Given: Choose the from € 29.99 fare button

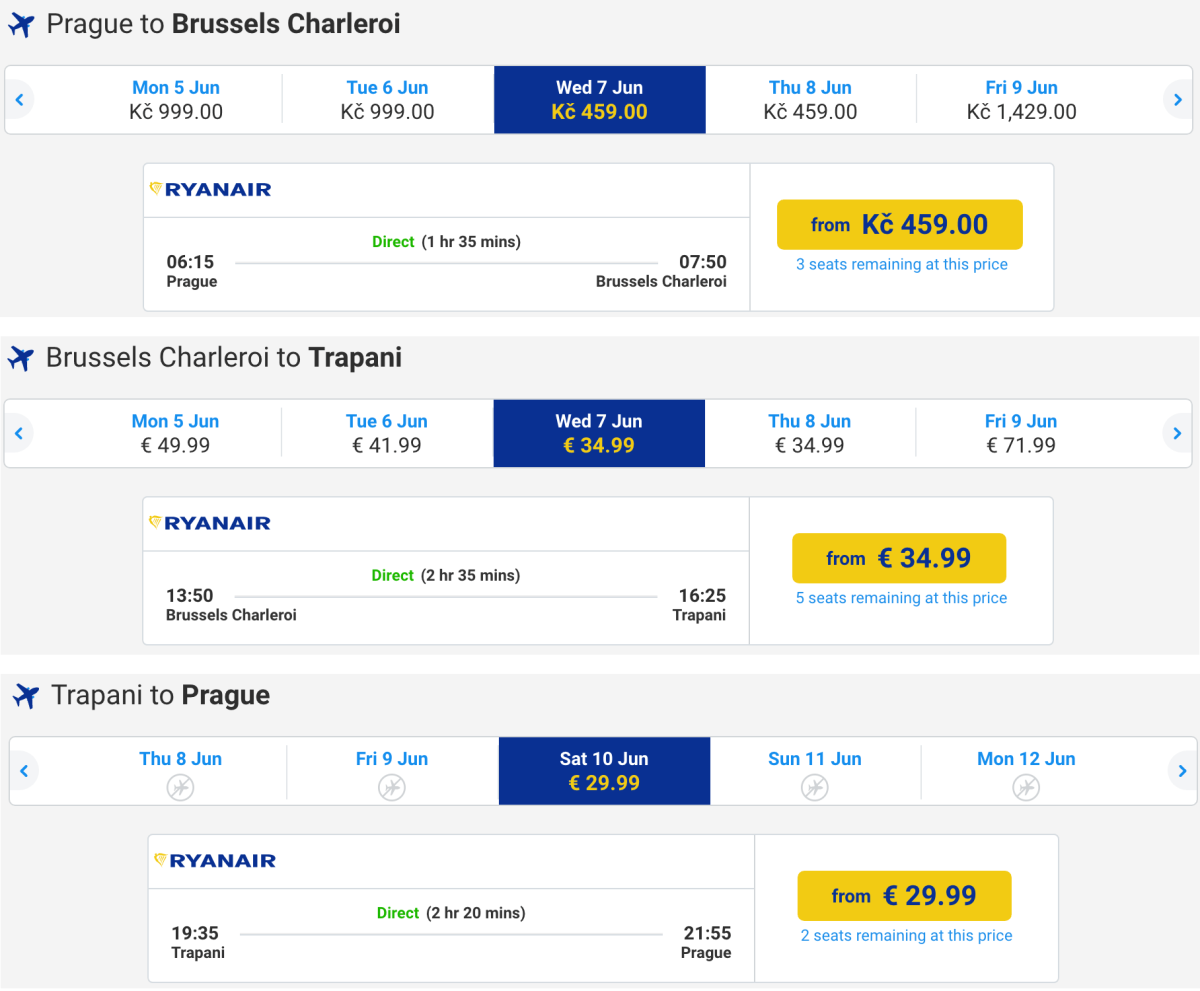Looking at the screenshot, I should [x=904, y=896].
